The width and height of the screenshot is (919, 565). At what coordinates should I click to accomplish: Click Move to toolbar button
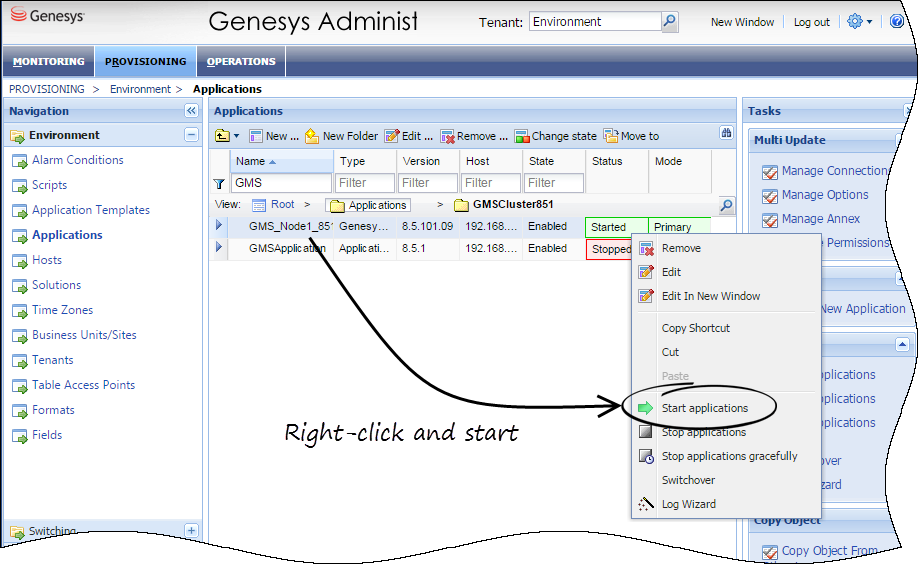[x=631, y=136]
